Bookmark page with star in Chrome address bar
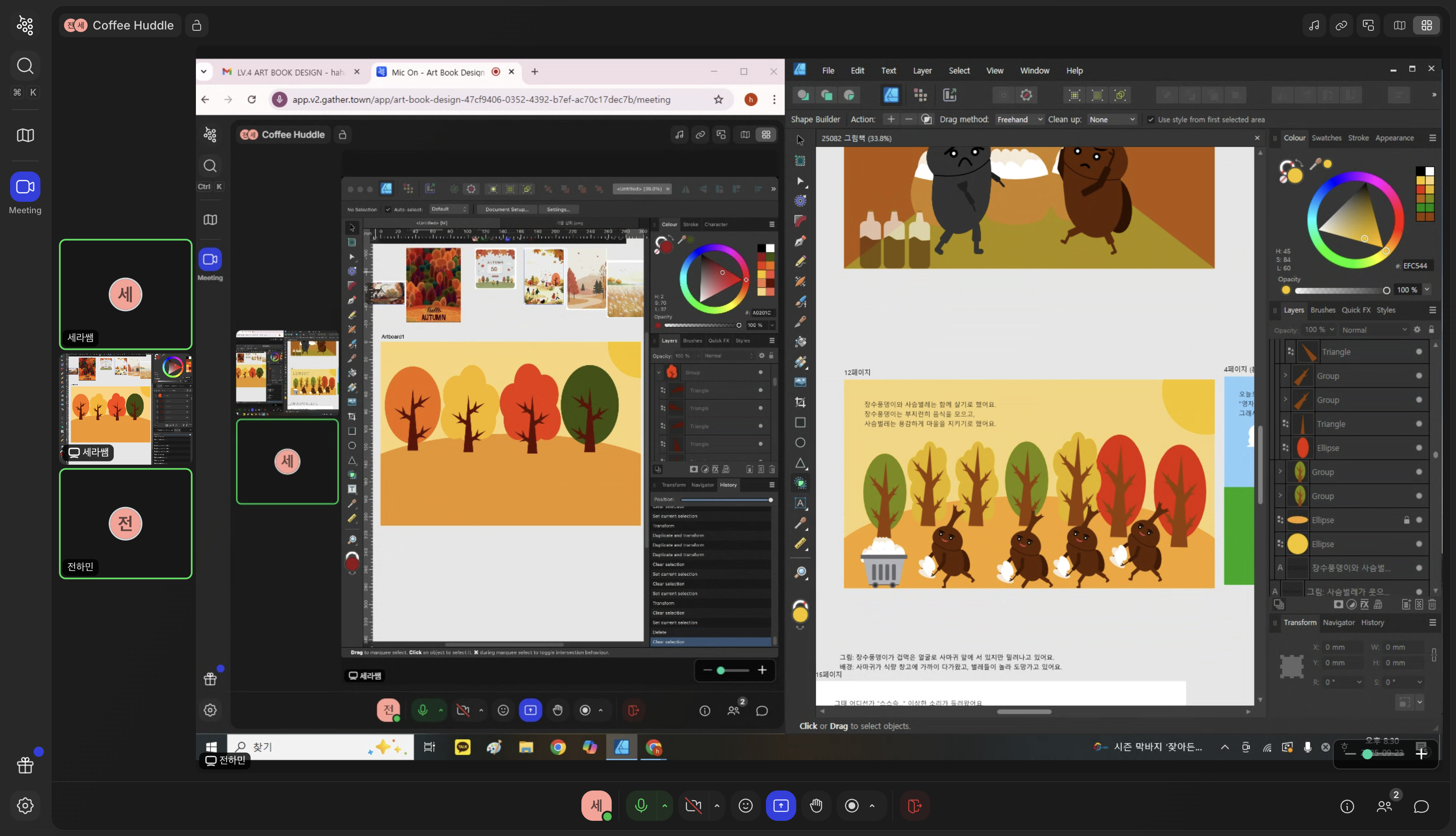The height and width of the screenshot is (836, 1456). pos(718,99)
